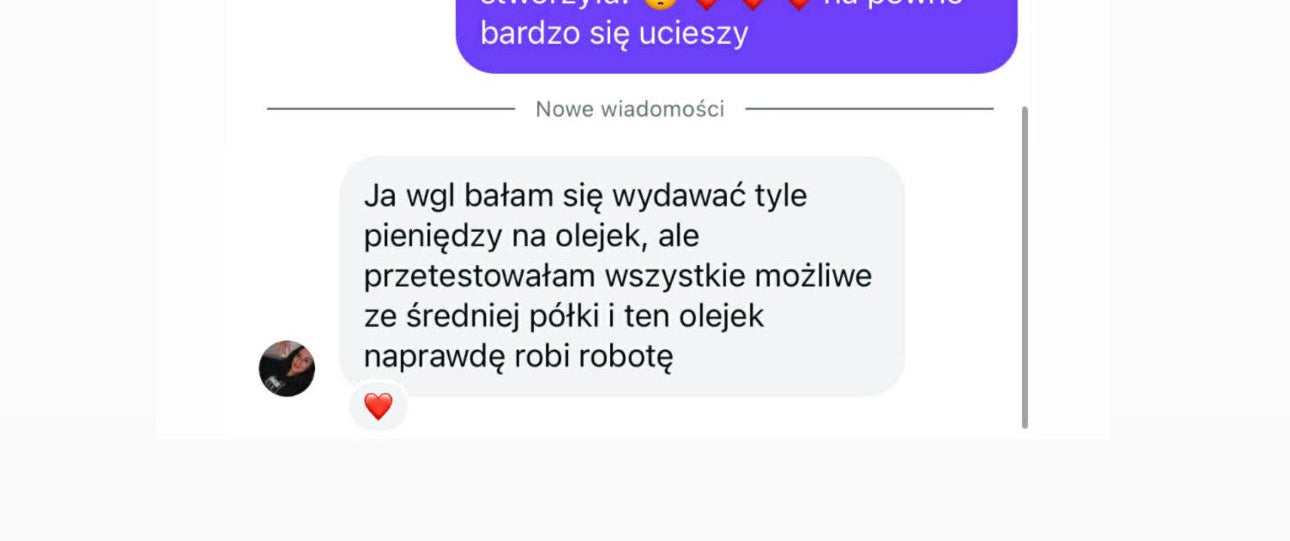Viewport: 1290px width, 541px height.
Task: Click the words 'pieniędzy na olejek, ale'
Action: tap(531, 237)
